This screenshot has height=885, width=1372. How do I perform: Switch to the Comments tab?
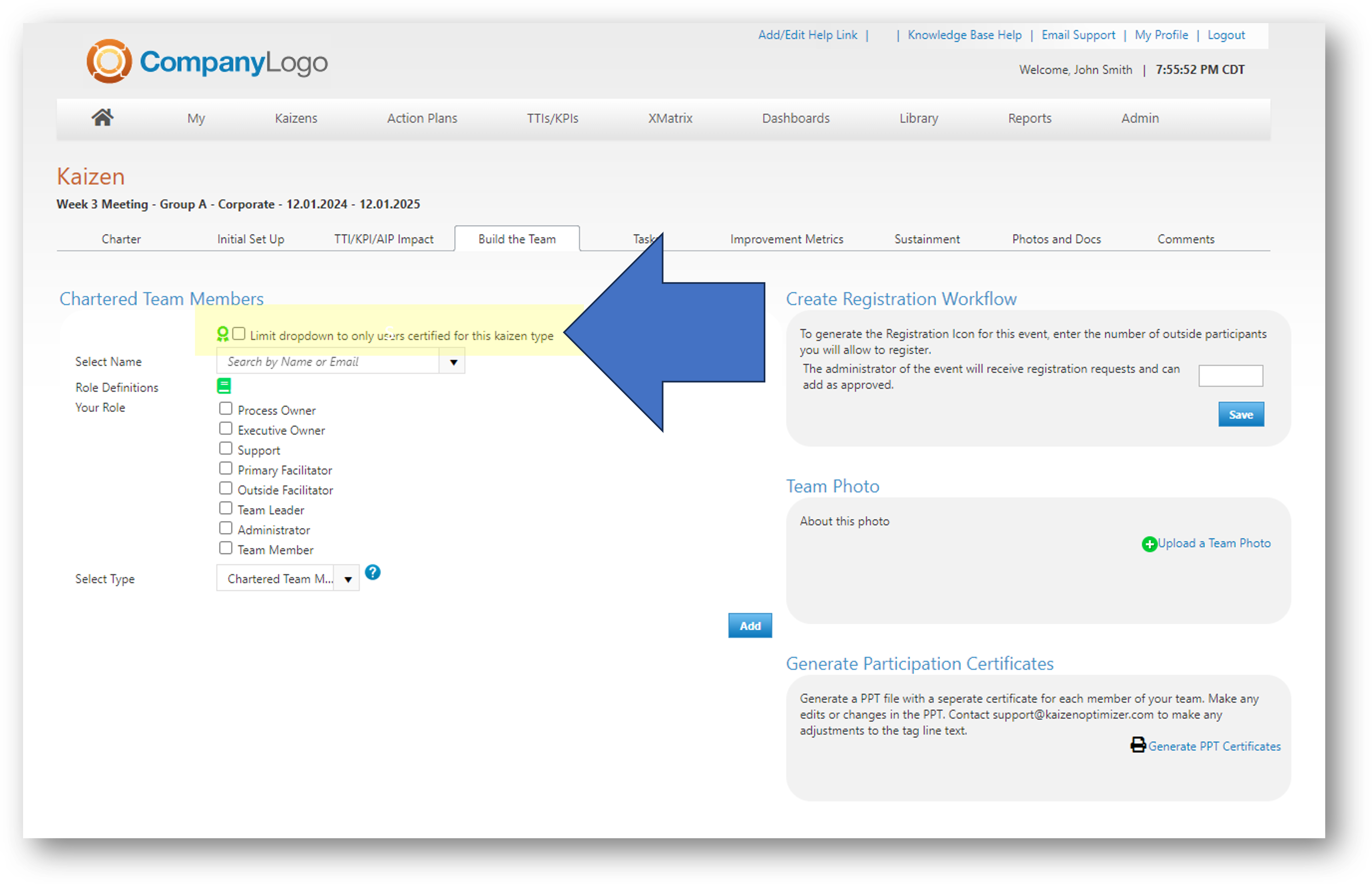(x=1185, y=239)
